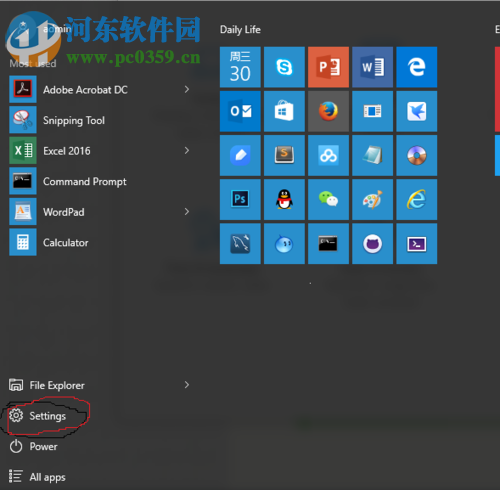Open the Outlook tile
Screen dimensions: 500x490
240,111
